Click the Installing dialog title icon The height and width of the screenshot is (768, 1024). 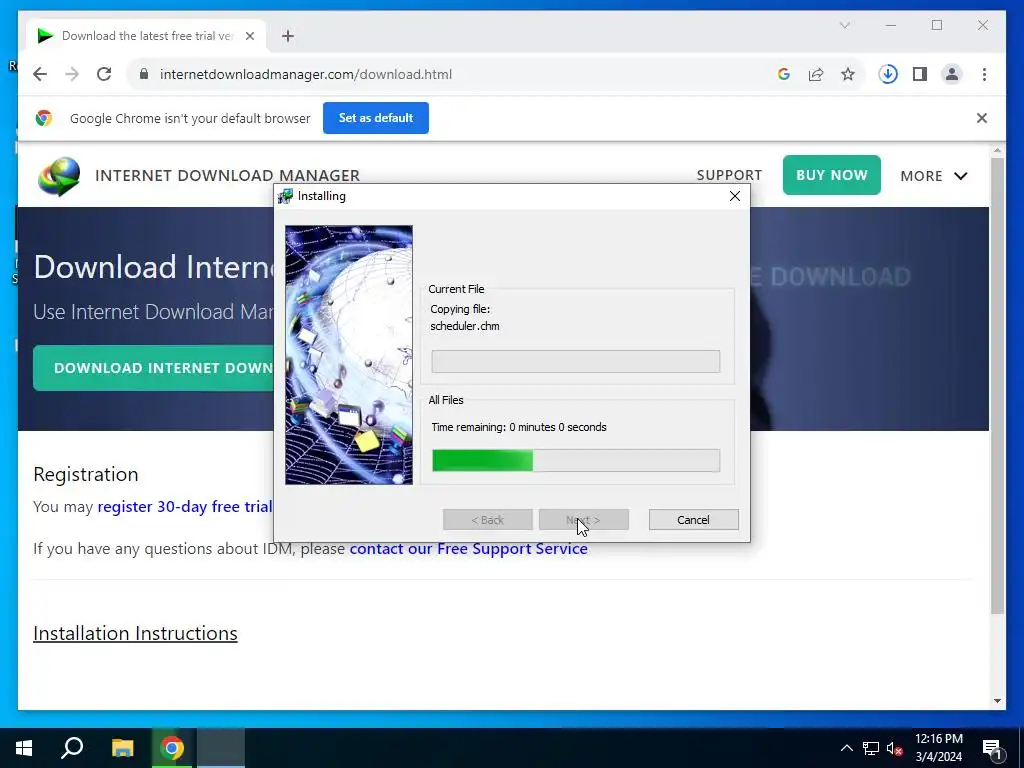285,196
